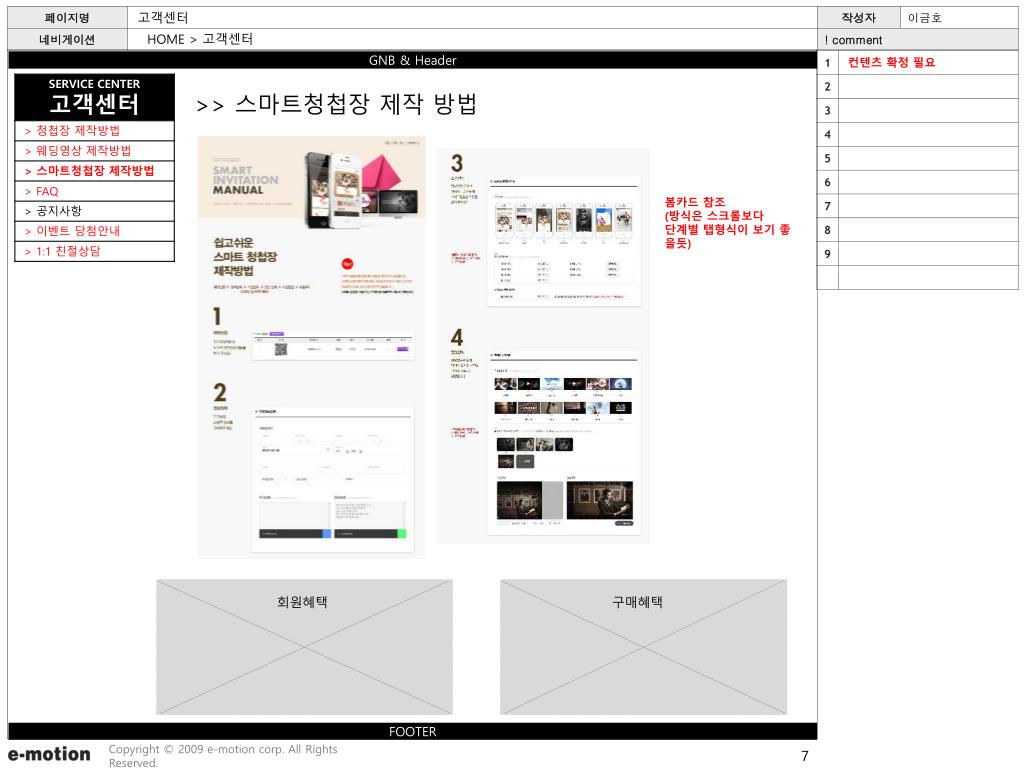The height and width of the screenshot is (768, 1024).
Task: Click the e-motion logo
Action: pos(49,754)
